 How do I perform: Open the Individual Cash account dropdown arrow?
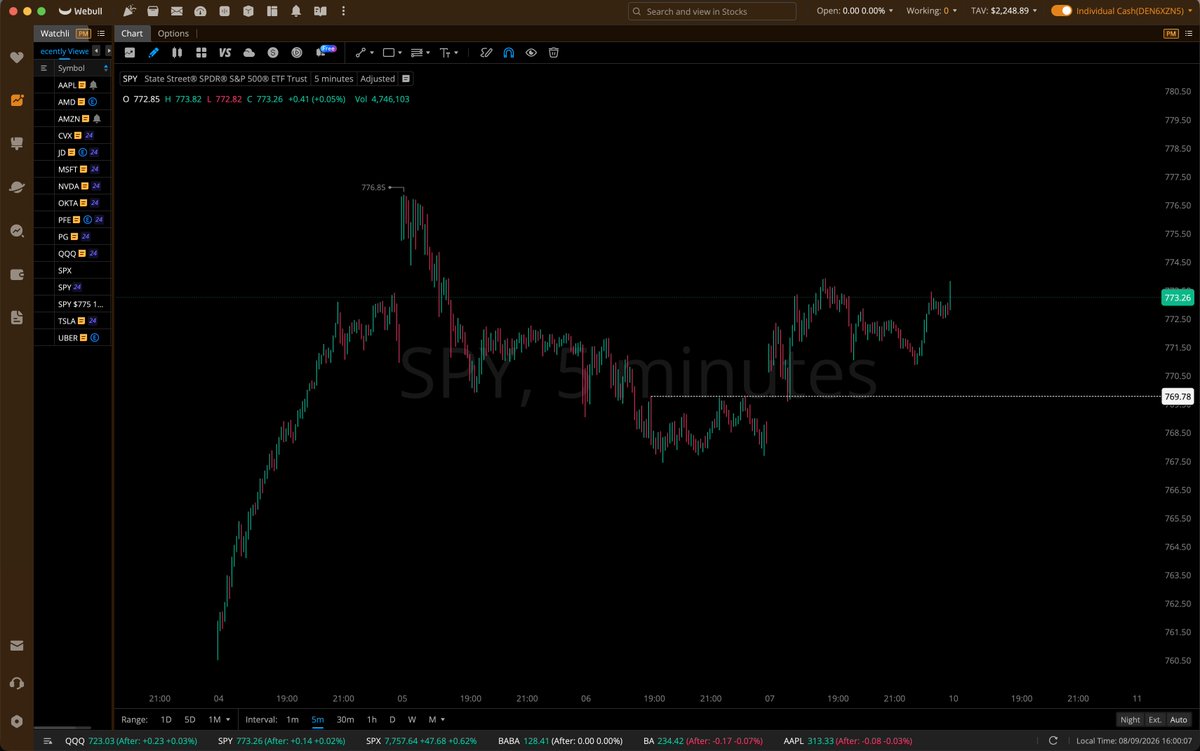[1190, 11]
